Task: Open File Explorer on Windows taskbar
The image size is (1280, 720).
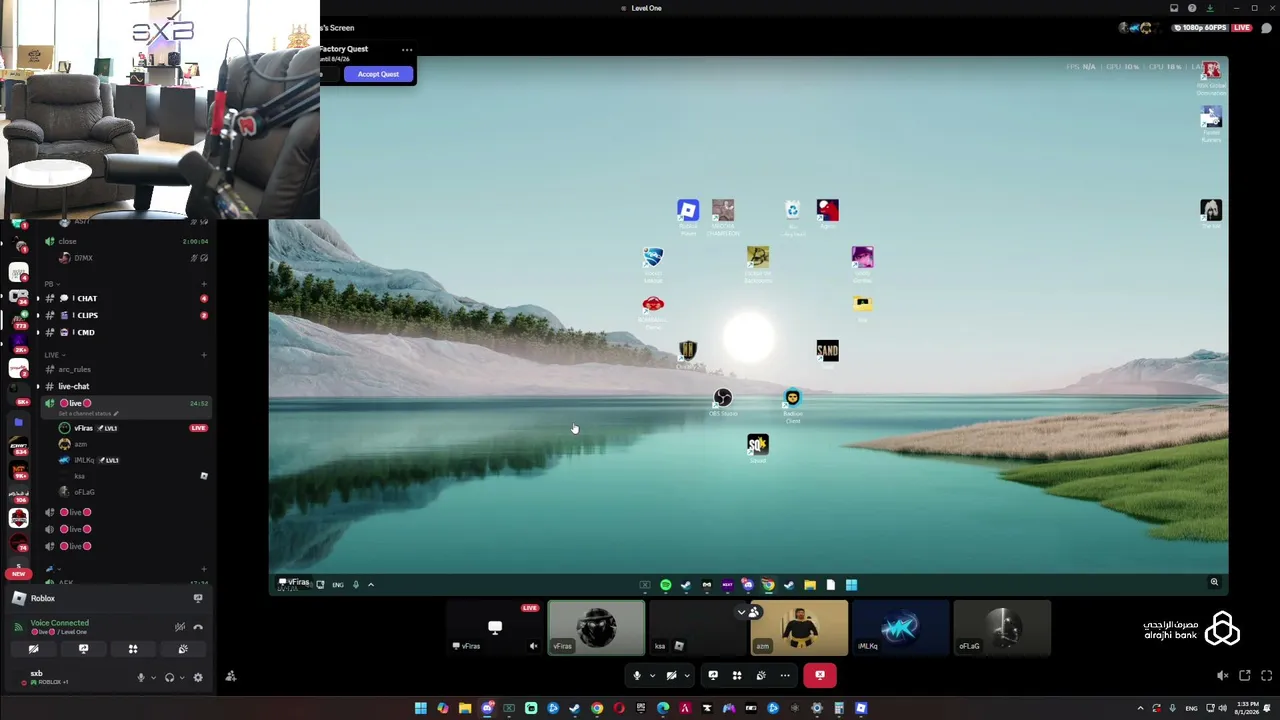Action: [x=465, y=708]
